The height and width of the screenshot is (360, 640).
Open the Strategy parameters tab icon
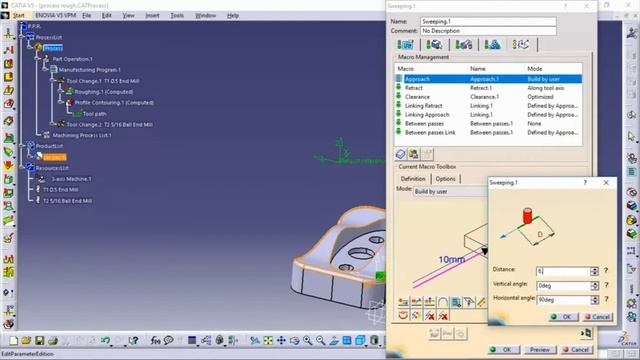click(x=405, y=44)
